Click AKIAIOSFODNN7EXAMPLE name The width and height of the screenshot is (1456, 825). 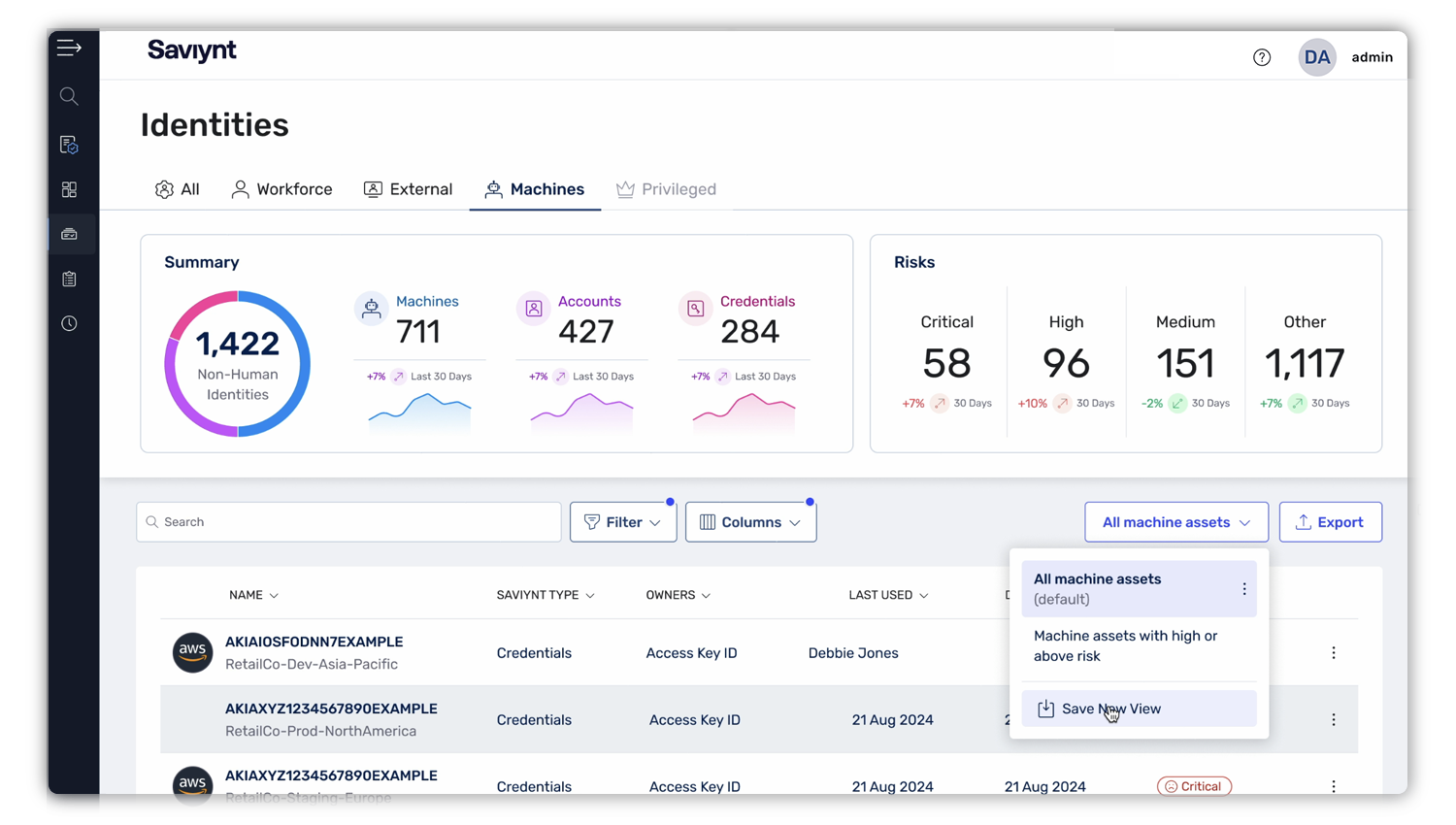[x=314, y=642]
